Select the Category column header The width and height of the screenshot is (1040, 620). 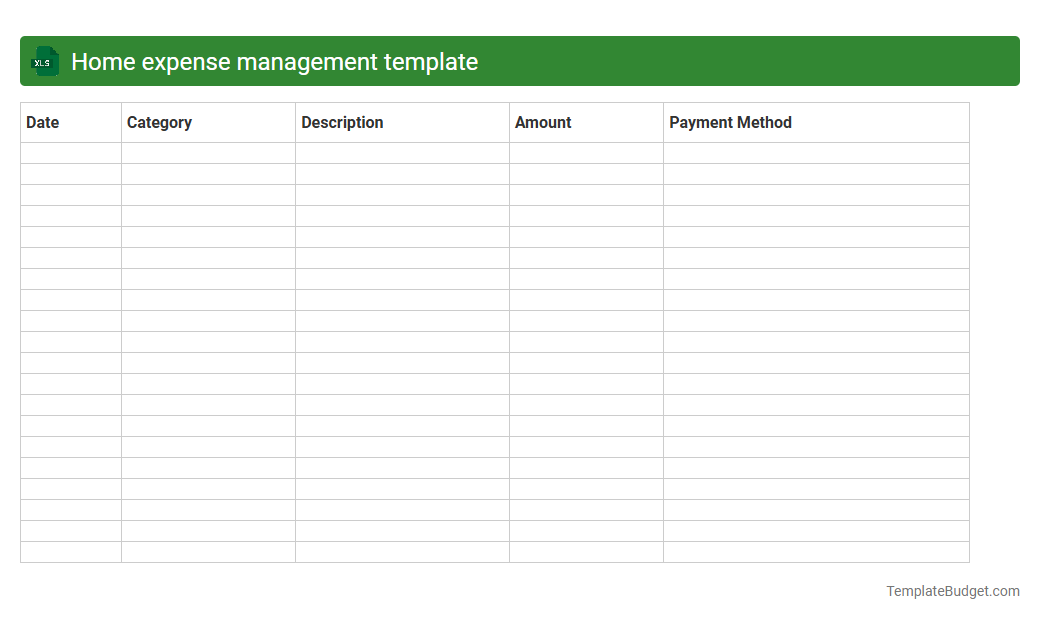pos(159,122)
